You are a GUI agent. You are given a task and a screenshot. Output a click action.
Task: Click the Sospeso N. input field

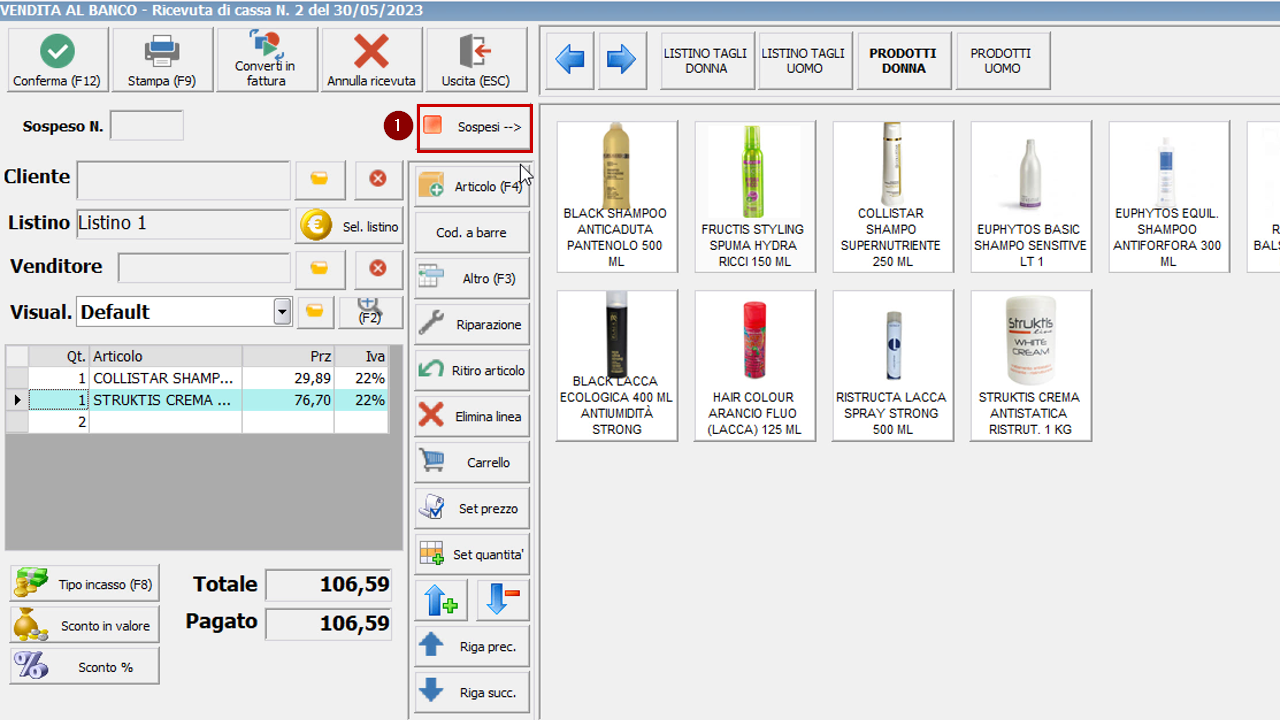click(x=147, y=126)
